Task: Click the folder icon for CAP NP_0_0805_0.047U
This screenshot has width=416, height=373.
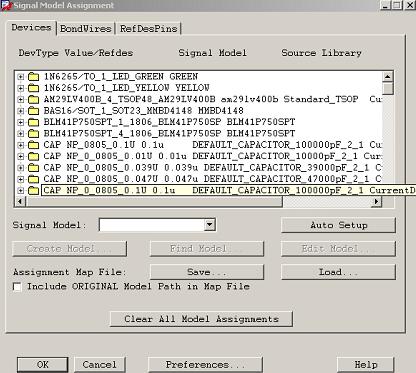Action: coord(33,179)
